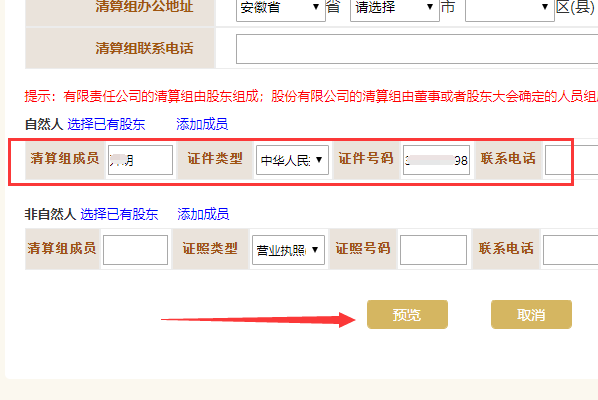Click 选择已有股东 link under 自然人

pos(106,124)
